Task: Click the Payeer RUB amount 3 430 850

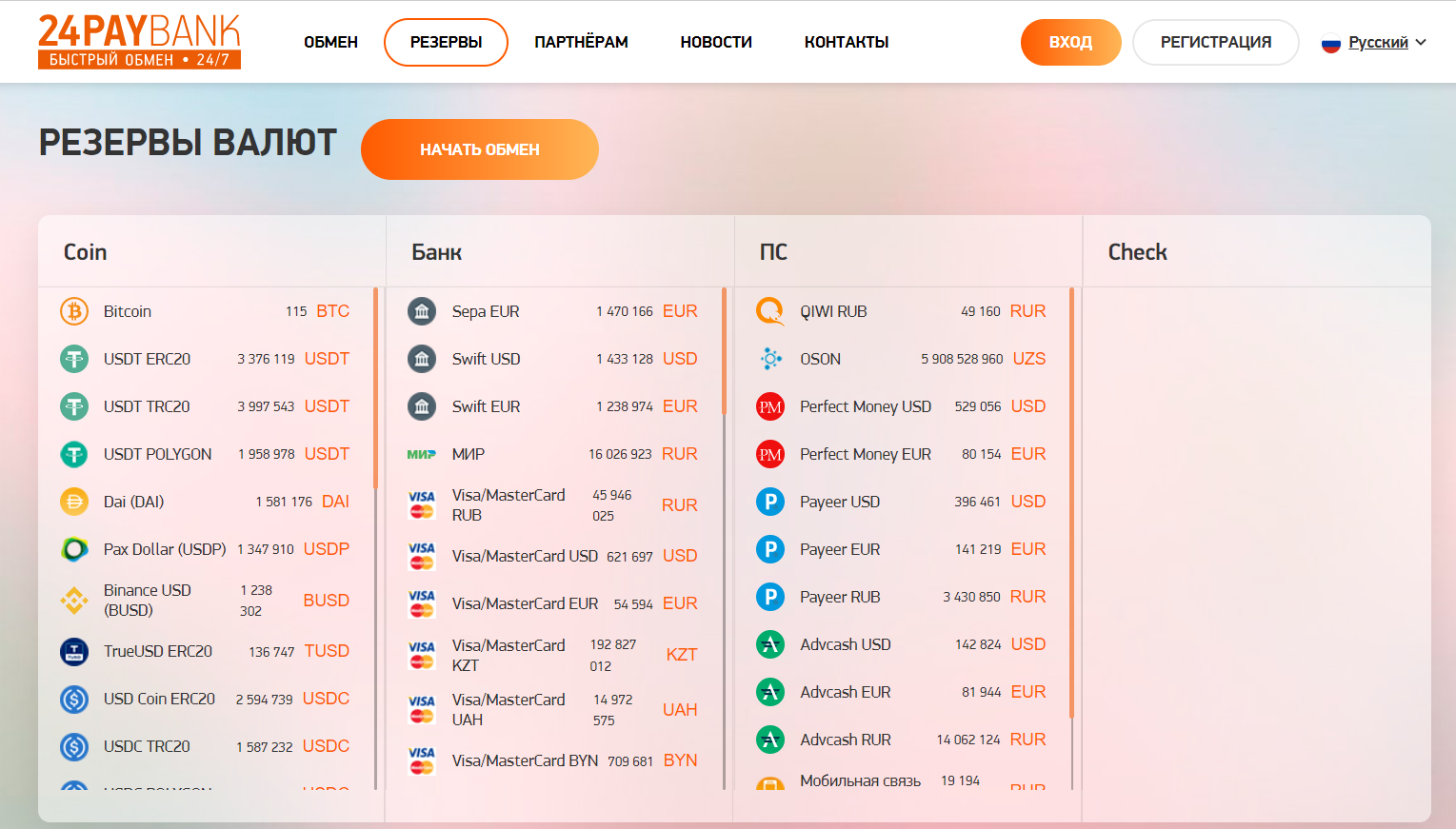Action: click(971, 597)
